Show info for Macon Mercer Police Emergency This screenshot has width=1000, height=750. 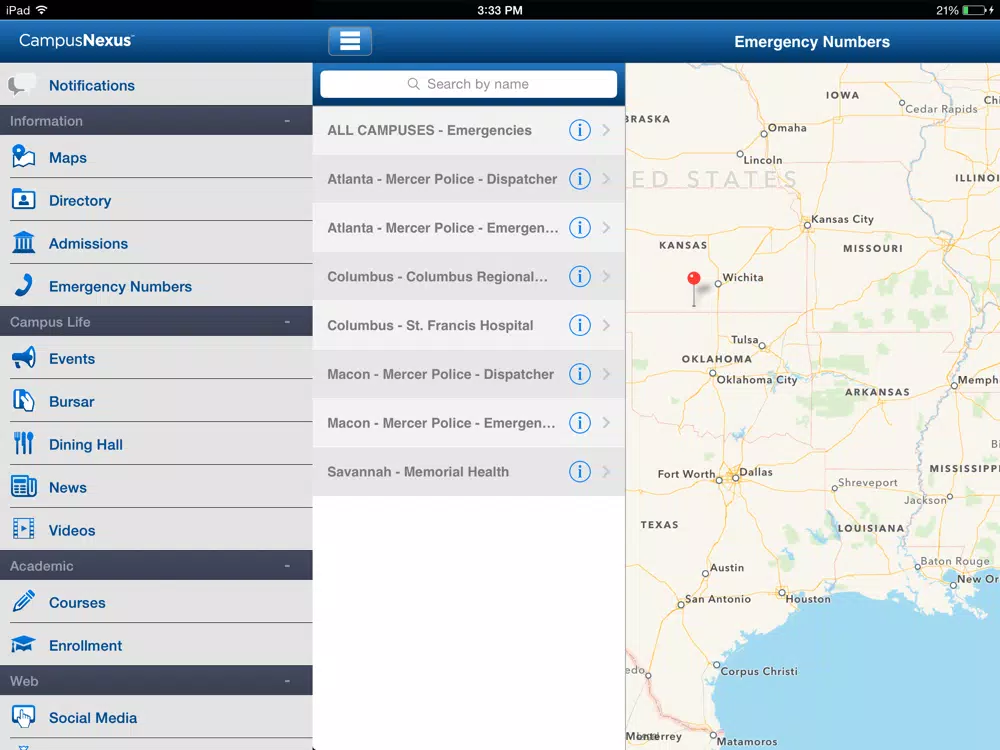point(580,423)
